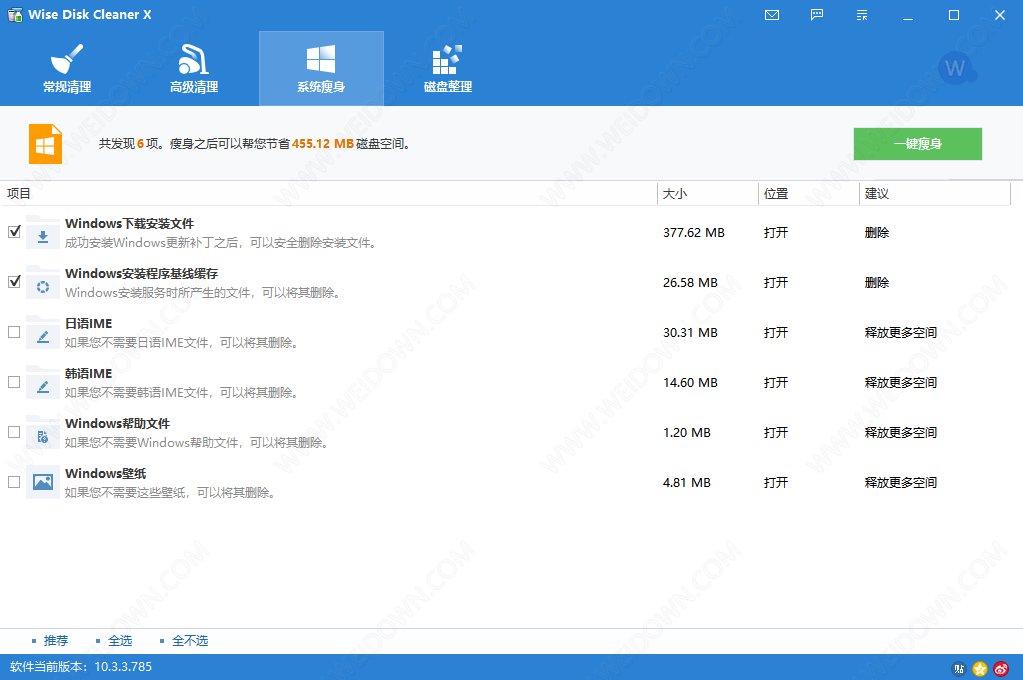Click 打开 for Windows安装程序基线缓存

pyautogui.click(x=776, y=283)
